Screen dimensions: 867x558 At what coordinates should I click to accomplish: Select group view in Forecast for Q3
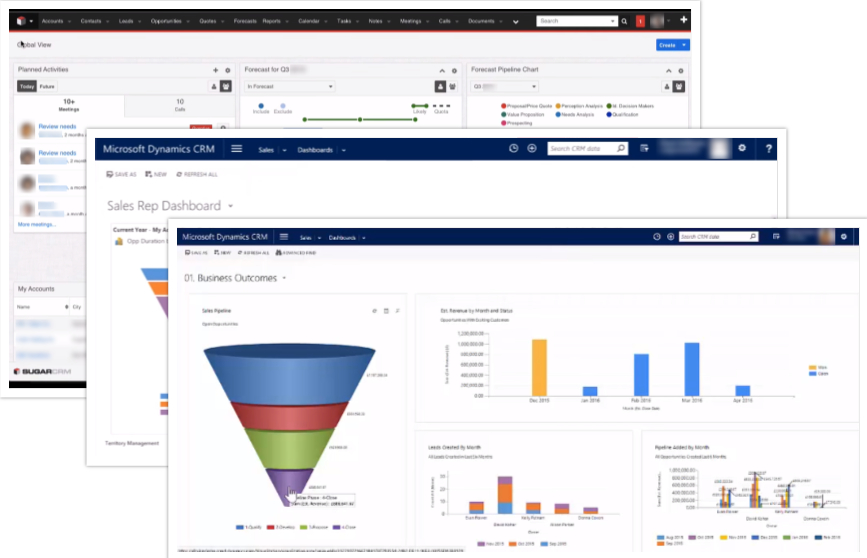point(452,86)
